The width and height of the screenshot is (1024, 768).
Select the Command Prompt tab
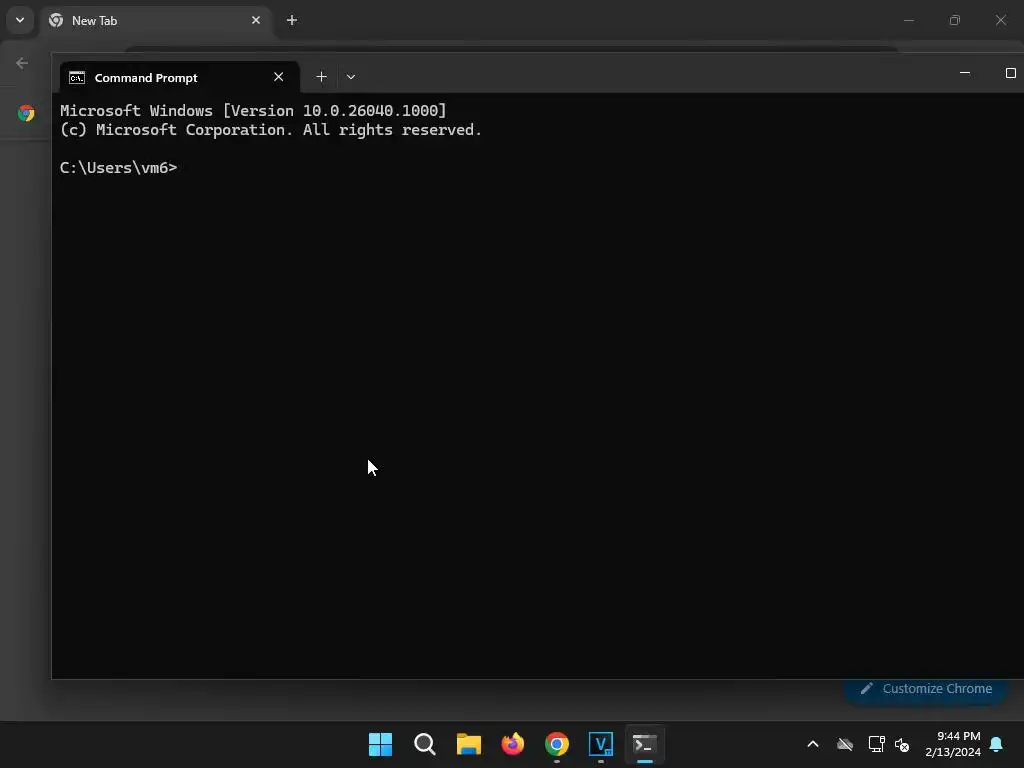point(179,78)
